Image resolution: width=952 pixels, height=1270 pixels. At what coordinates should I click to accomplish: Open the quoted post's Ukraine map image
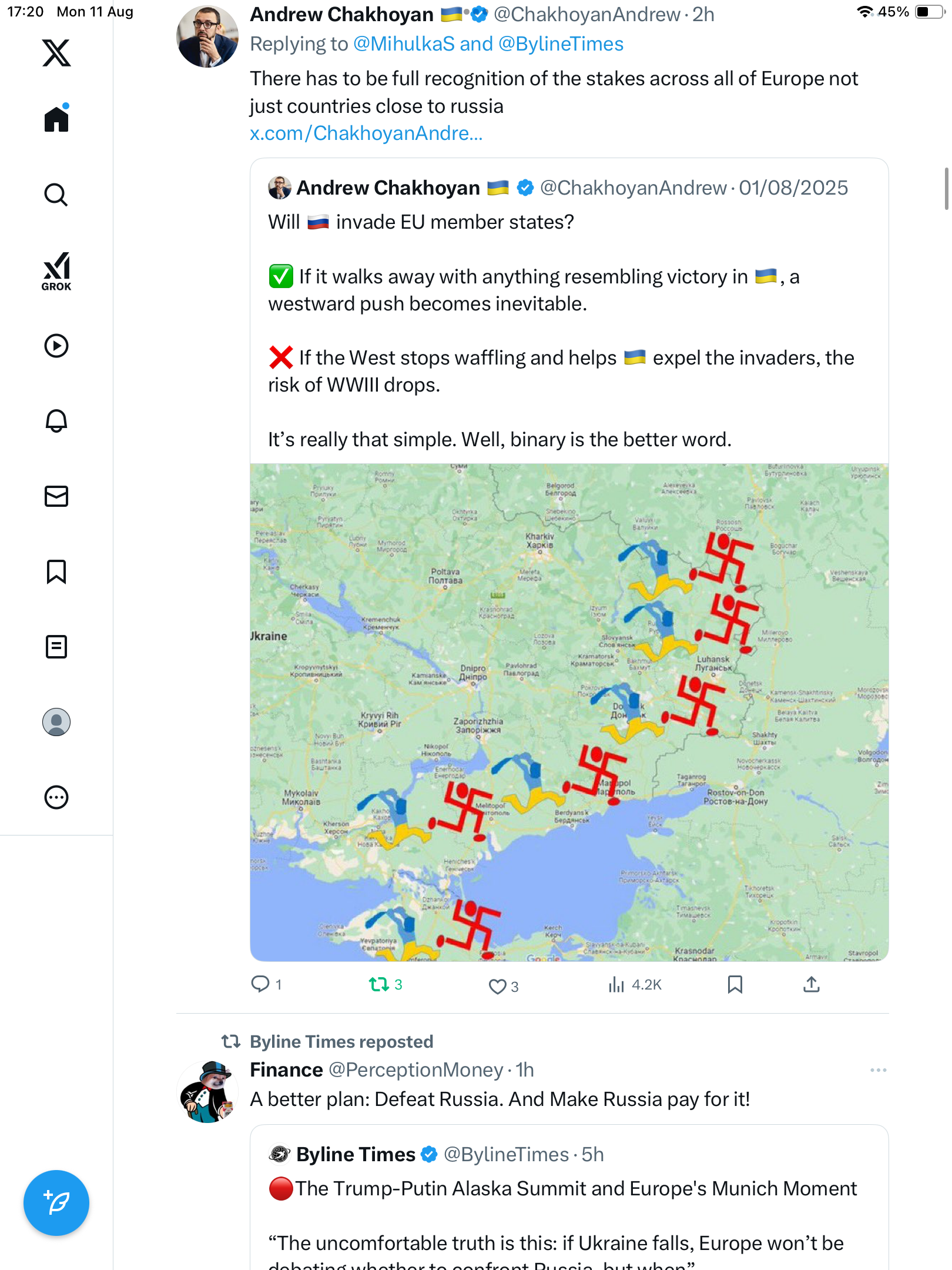click(569, 713)
